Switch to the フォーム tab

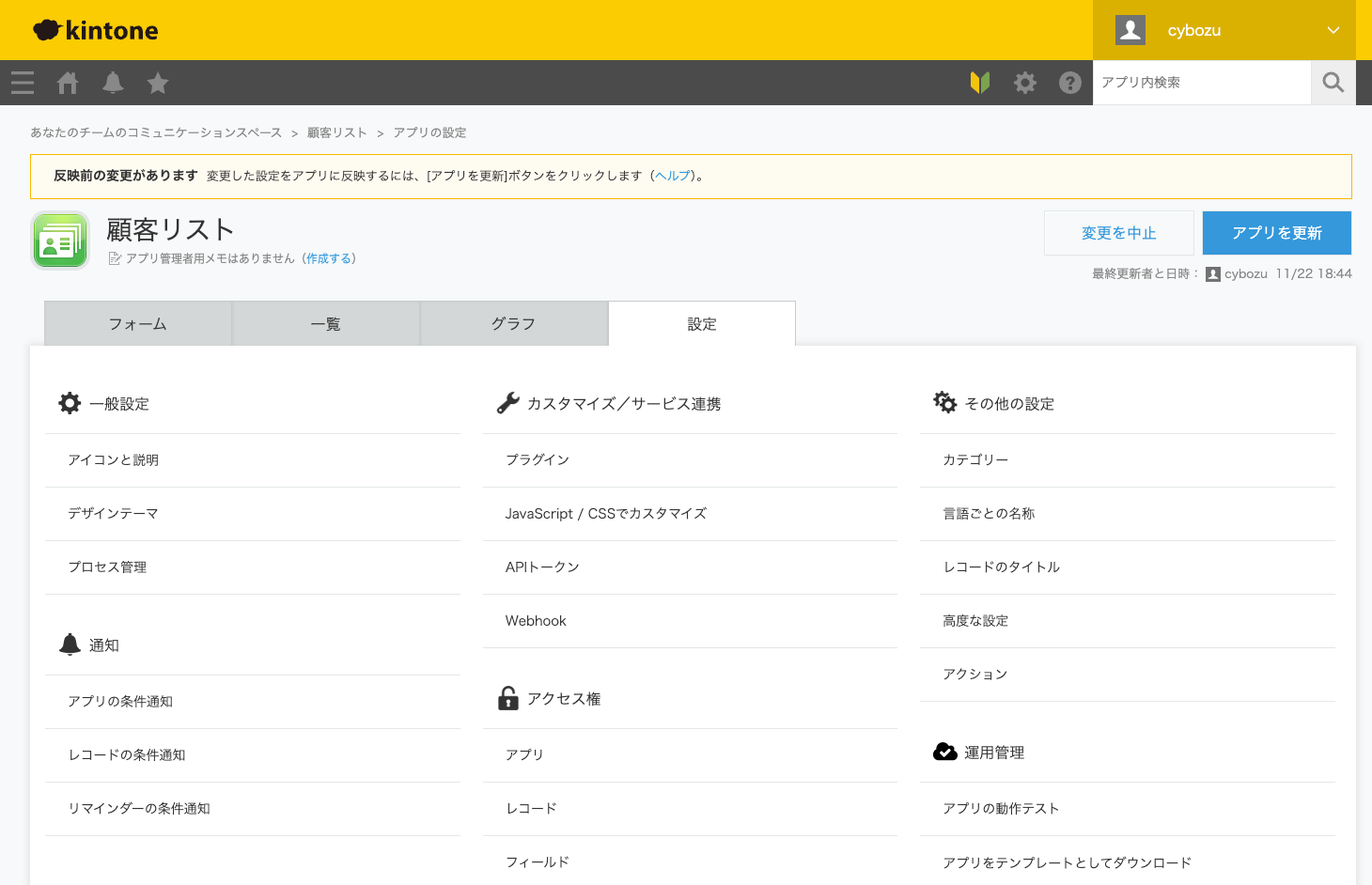pyautogui.click(x=138, y=323)
